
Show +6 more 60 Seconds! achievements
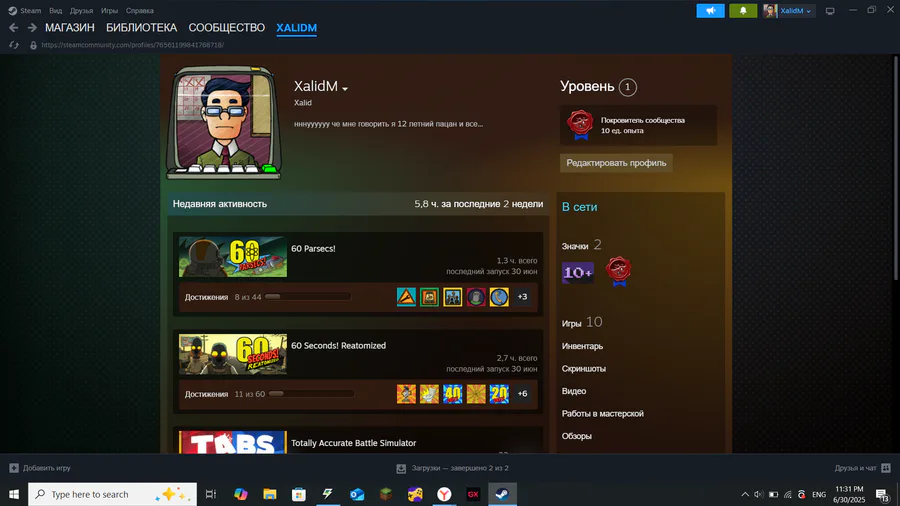pyautogui.click(x=522, y=394)
